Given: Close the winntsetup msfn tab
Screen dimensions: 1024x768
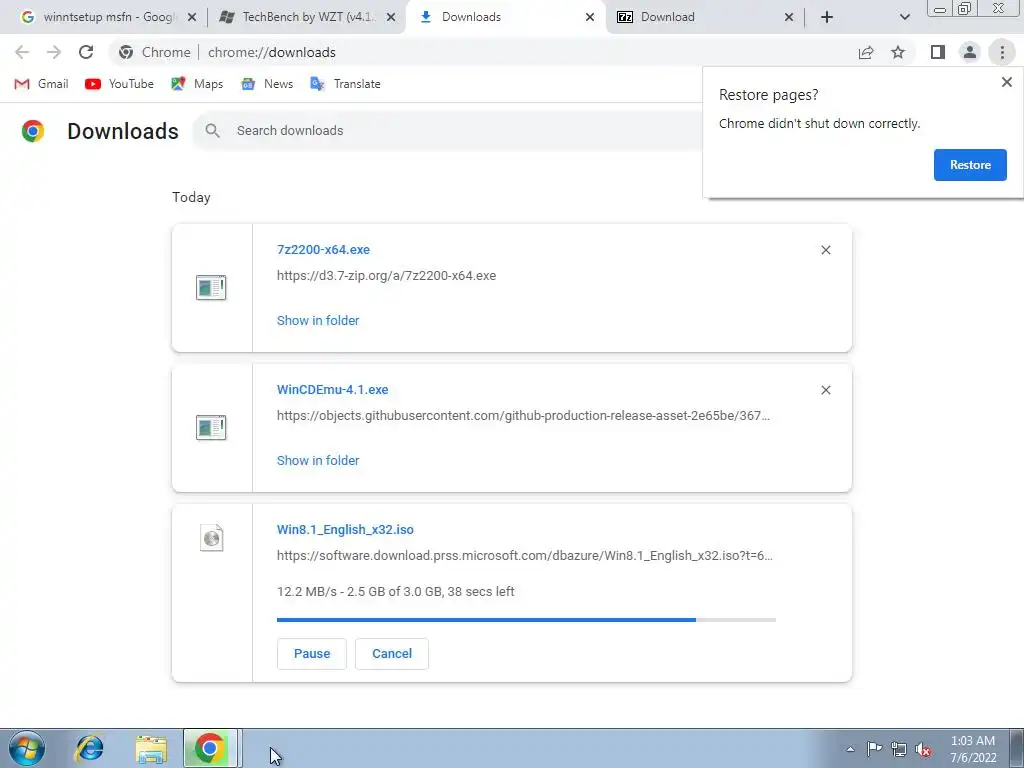Looking at the screenshot, I should tap(192, 17).
